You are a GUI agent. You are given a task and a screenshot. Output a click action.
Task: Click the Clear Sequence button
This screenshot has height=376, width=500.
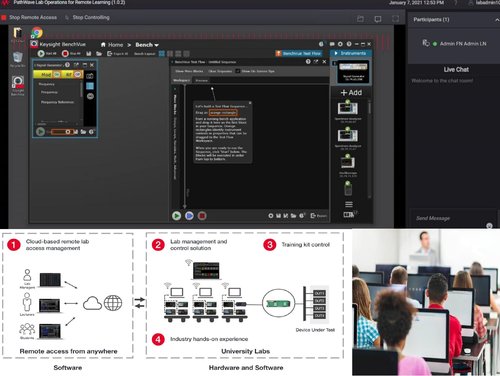(x=220, y=71)
